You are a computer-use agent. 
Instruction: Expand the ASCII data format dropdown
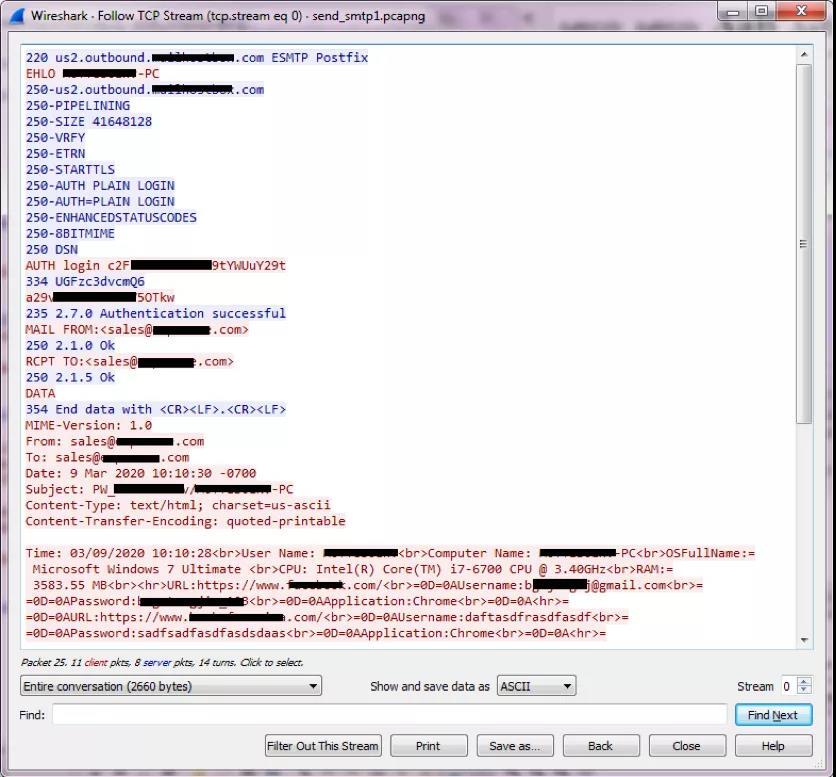pos(536,686)
